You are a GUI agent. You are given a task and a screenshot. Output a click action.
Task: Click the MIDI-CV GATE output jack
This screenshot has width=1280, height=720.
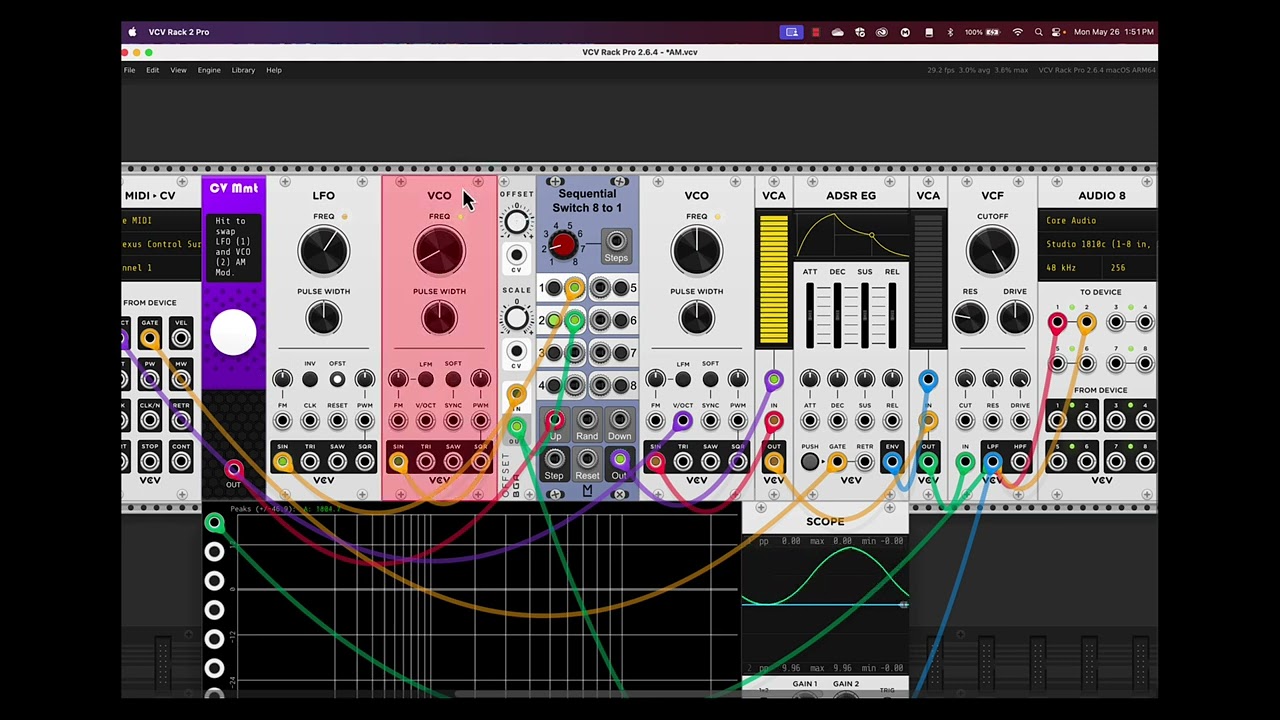click(x=149, y=339)
